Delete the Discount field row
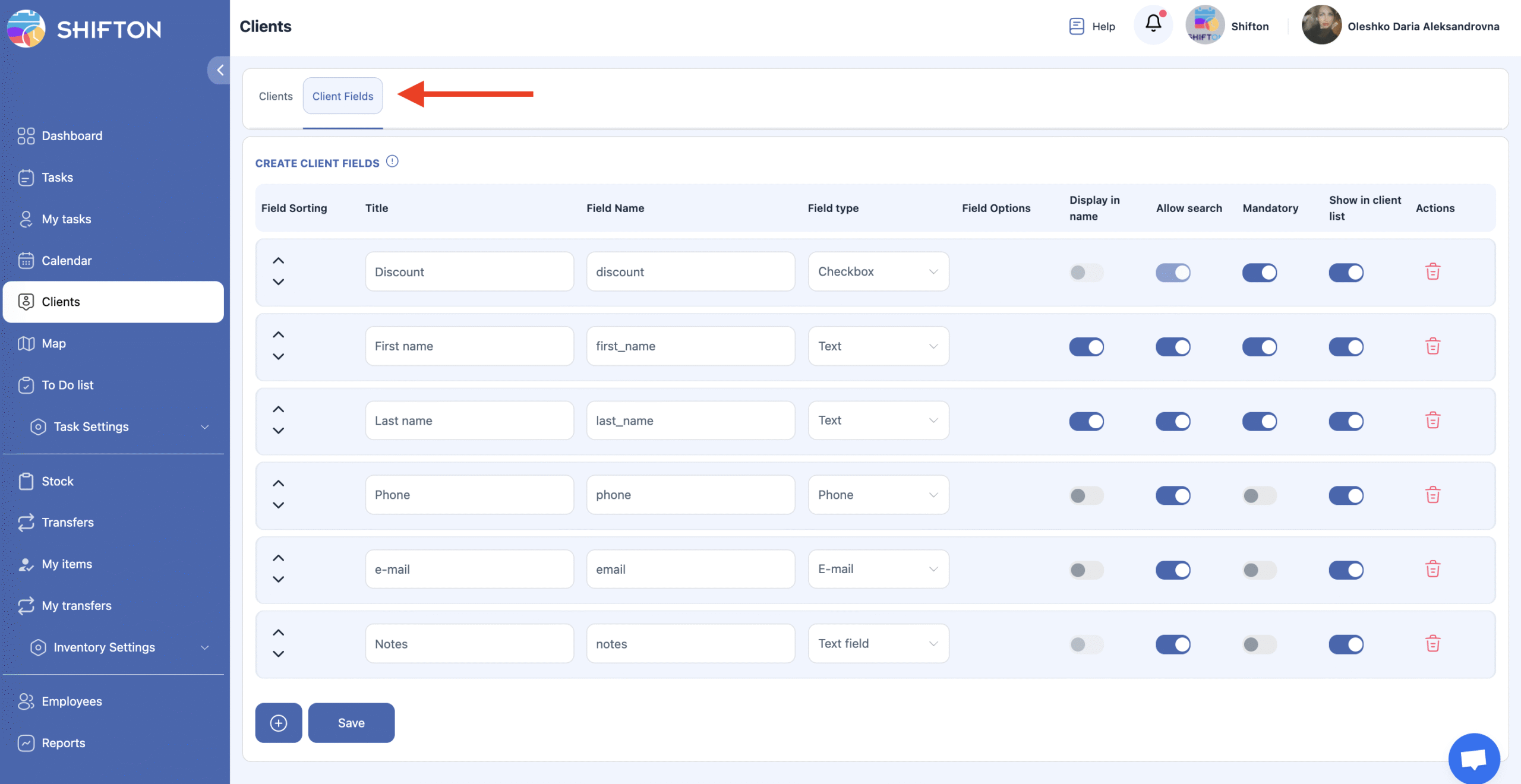Screen dimensions: 1521x784 (1432, 272)
